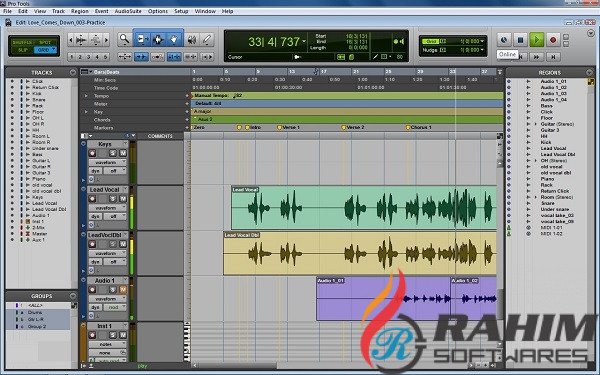The height and width of the screenshot is (375, 600).
Task: Toggle Insertion Follows Playback button
Action: click(207, 57)
